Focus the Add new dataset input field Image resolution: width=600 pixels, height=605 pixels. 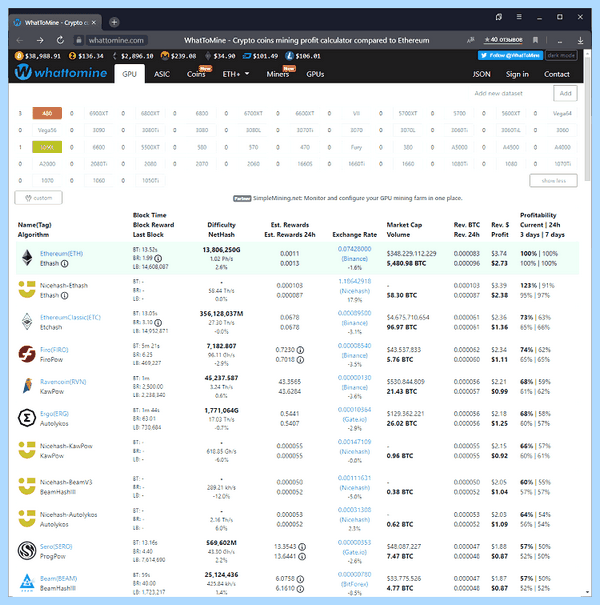[x=511, y=93]
